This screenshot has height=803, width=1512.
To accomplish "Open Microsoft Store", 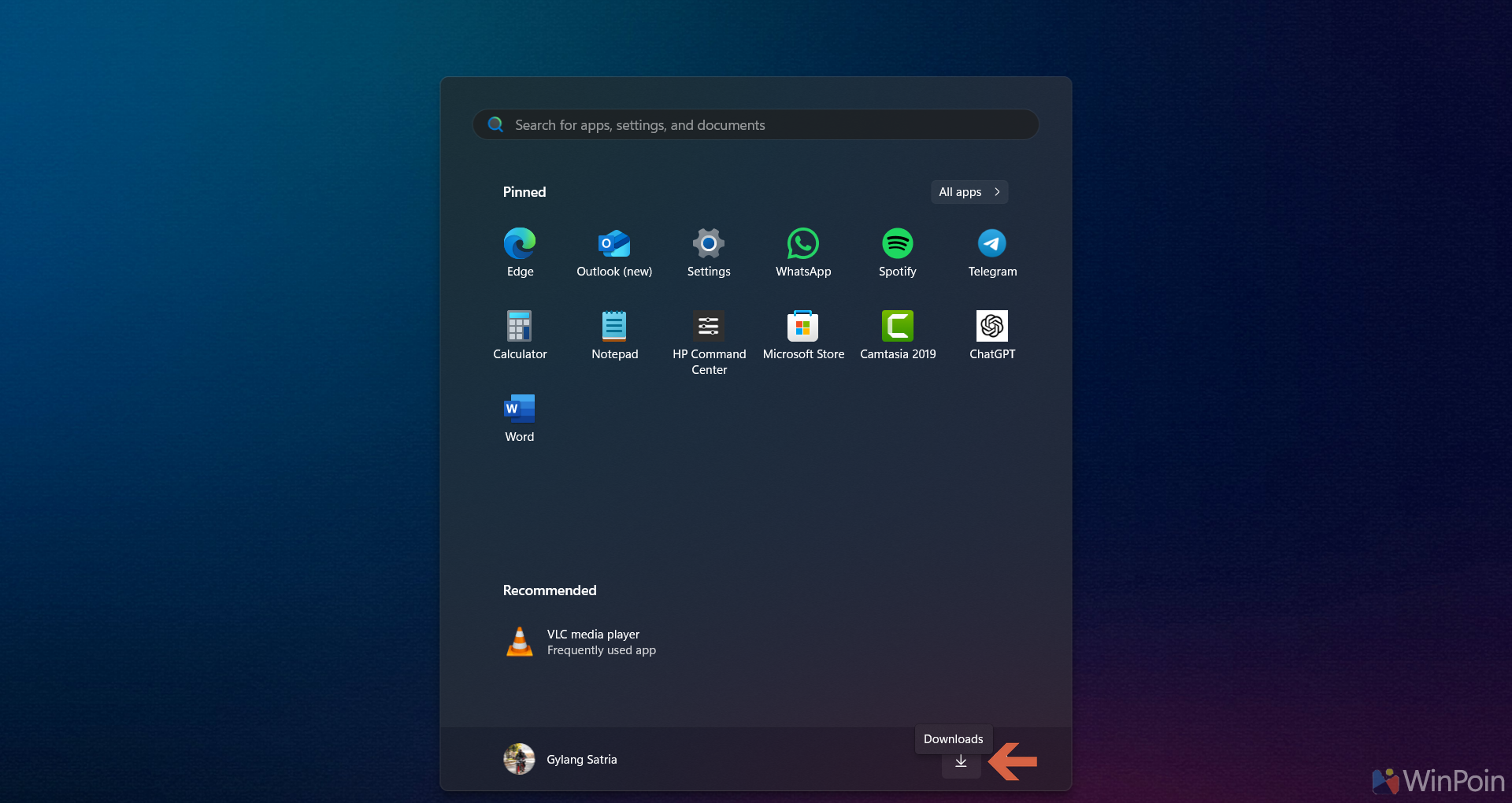I will tap(803, 335).
